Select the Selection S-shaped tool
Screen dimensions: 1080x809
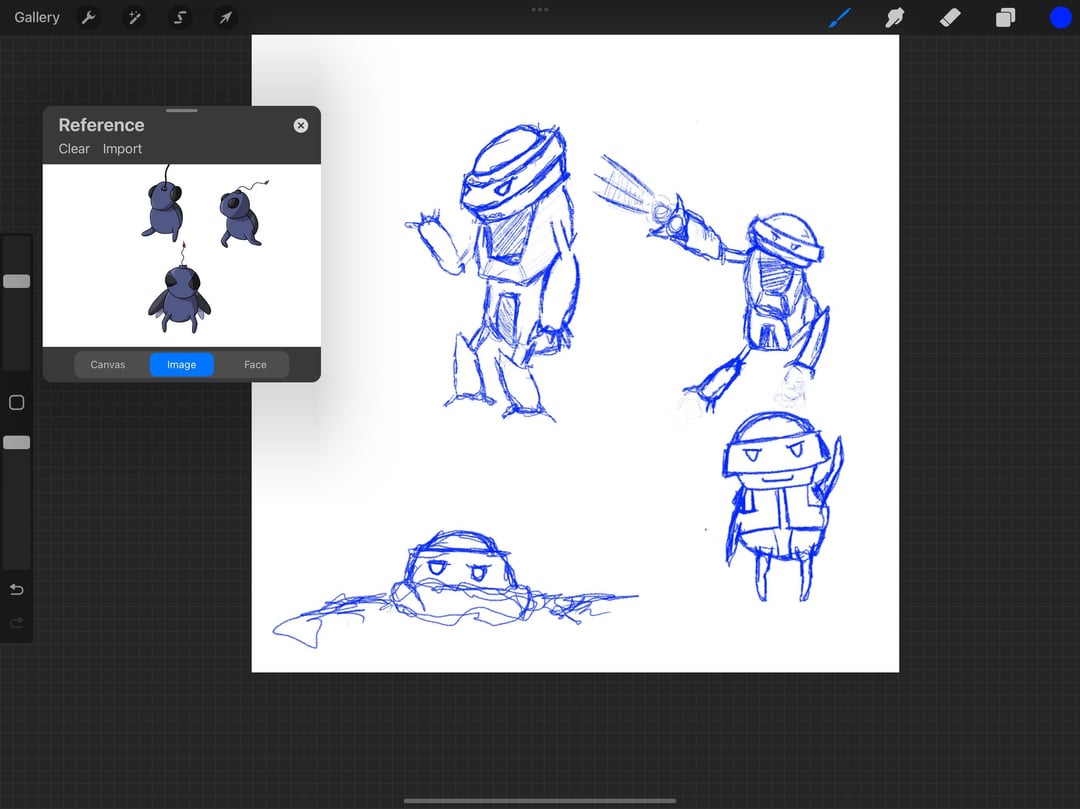pyautogui.click(x=180, y=17)
